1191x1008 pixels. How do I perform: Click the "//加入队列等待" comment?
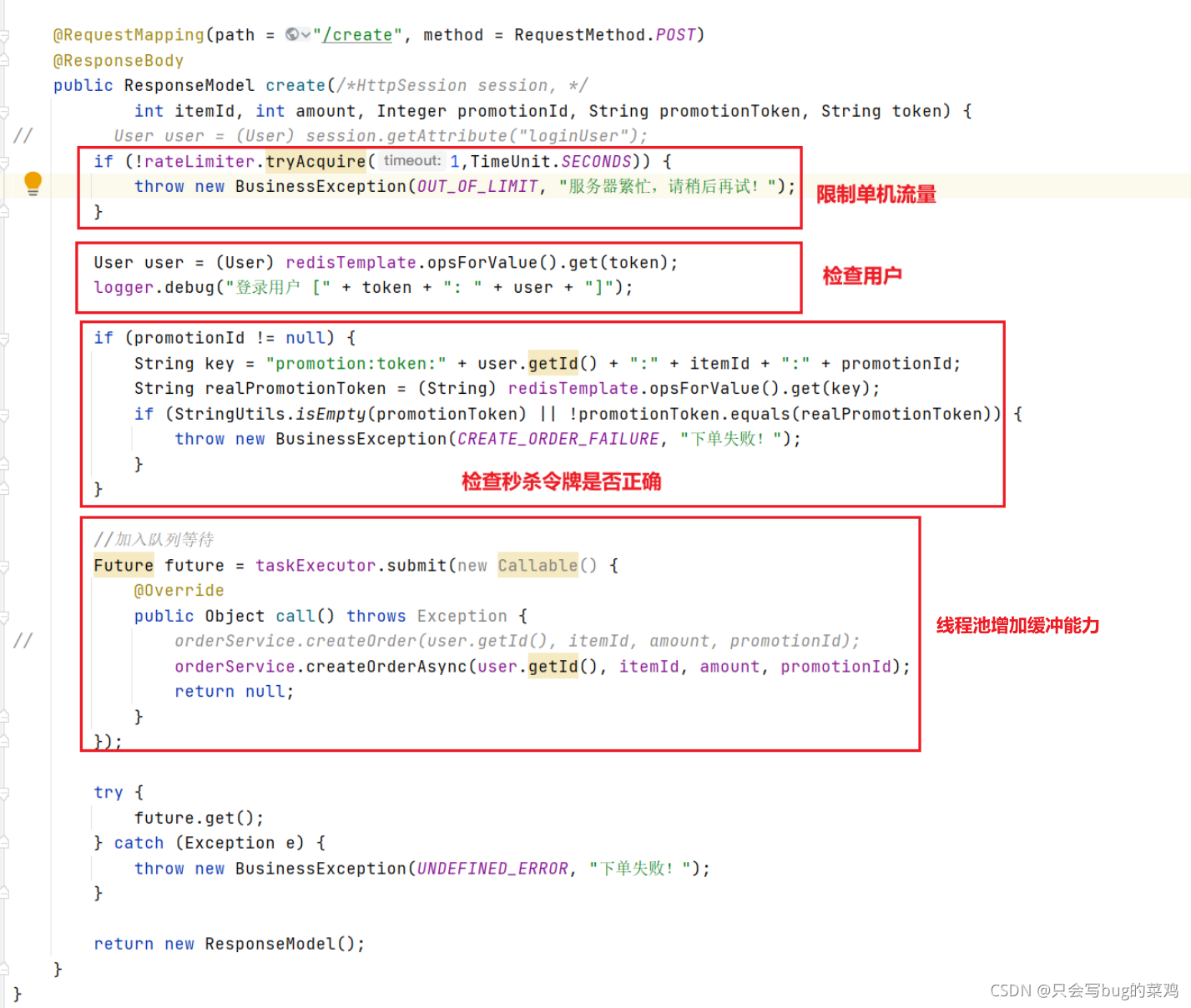pos(154,540)
